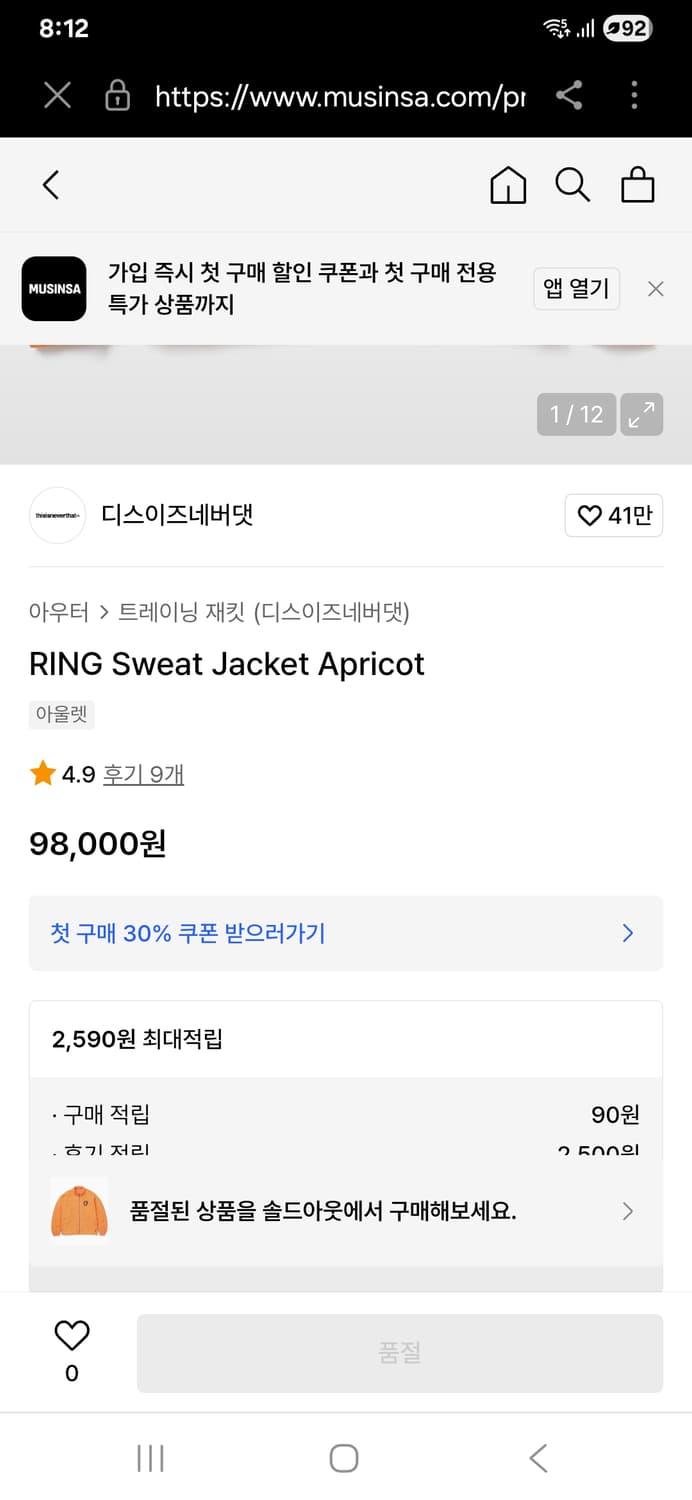
Task: Open the 후기 9개 reviews link
Action: pyautogui.click(x=143, y=773)
